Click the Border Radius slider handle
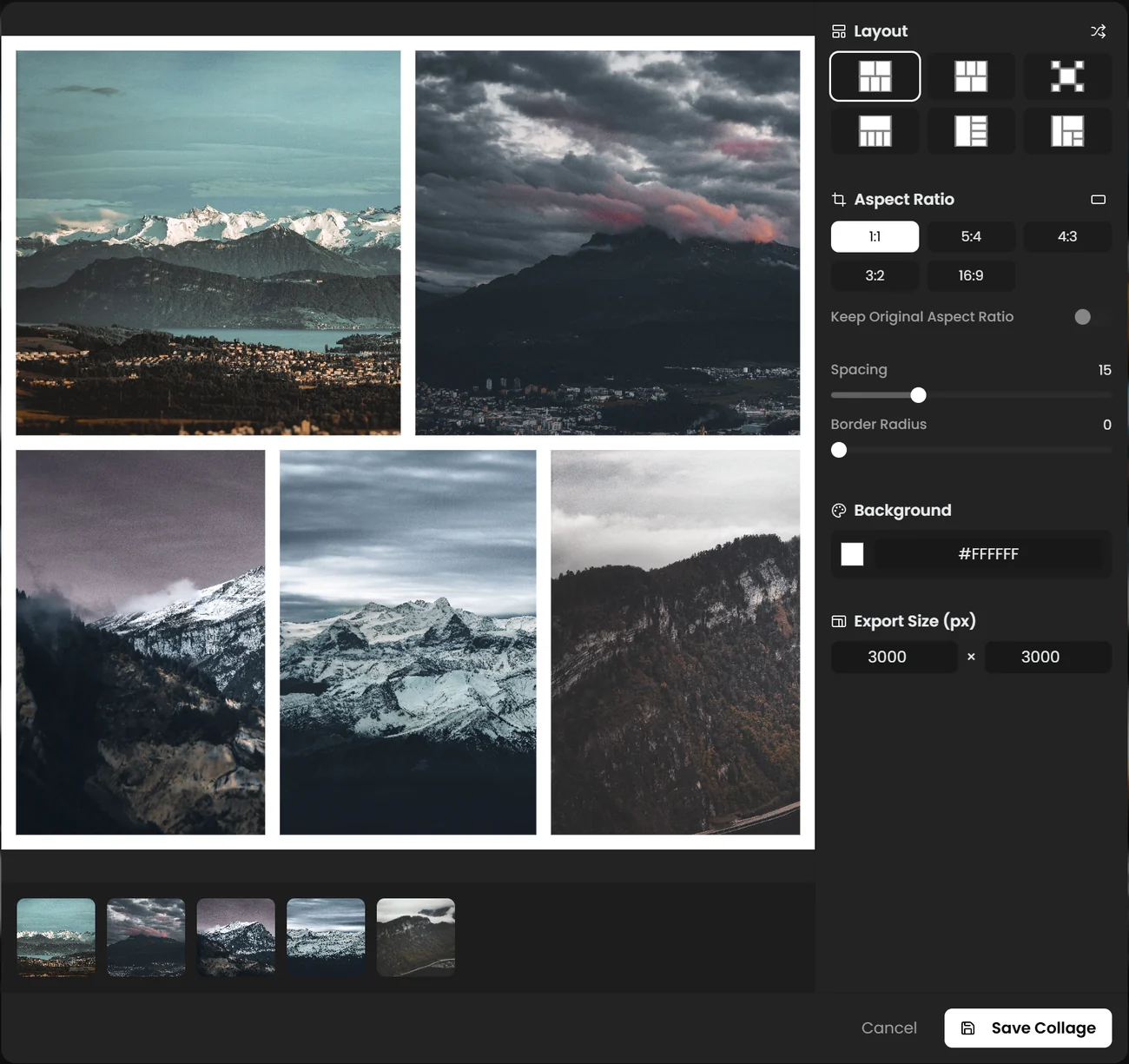This screenshot has height=1064, width=1129. pos(839,450)
